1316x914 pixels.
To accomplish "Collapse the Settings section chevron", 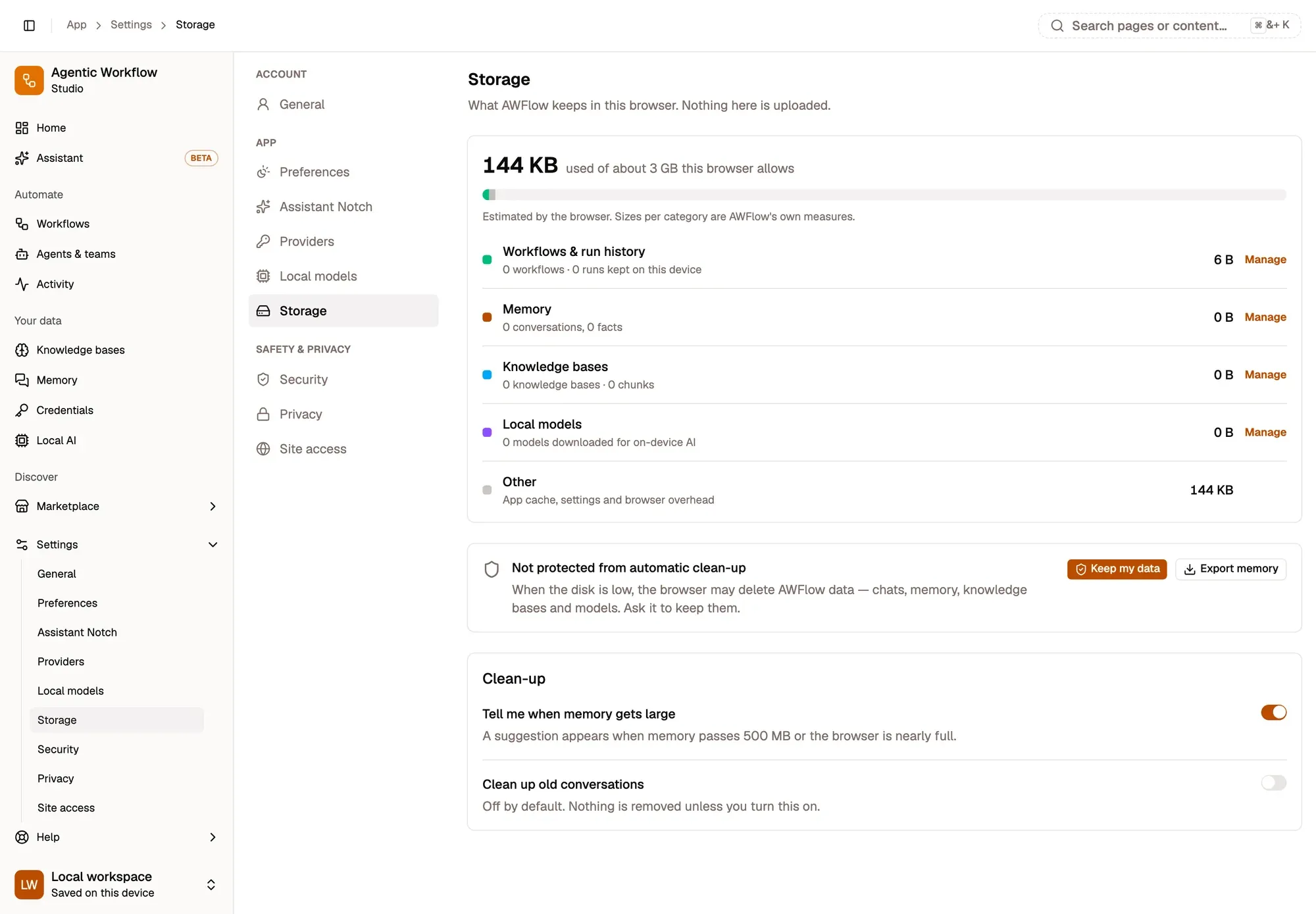I will pyautogui.click(x=213, y=545).
